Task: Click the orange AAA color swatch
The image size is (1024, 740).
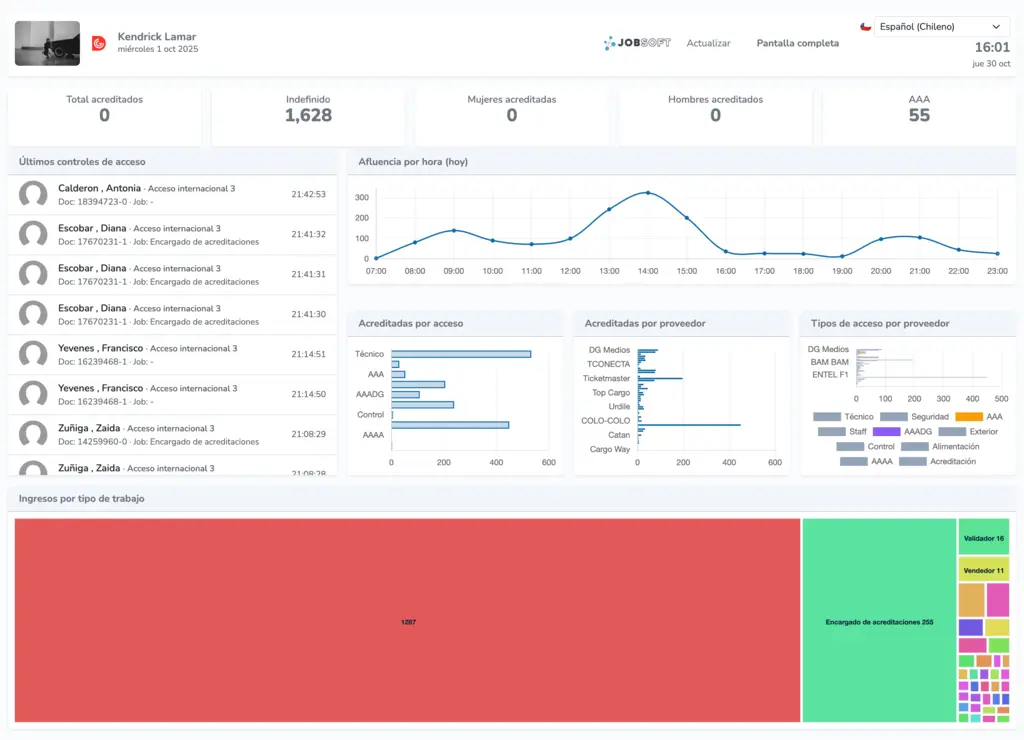Action: (968, 416)
